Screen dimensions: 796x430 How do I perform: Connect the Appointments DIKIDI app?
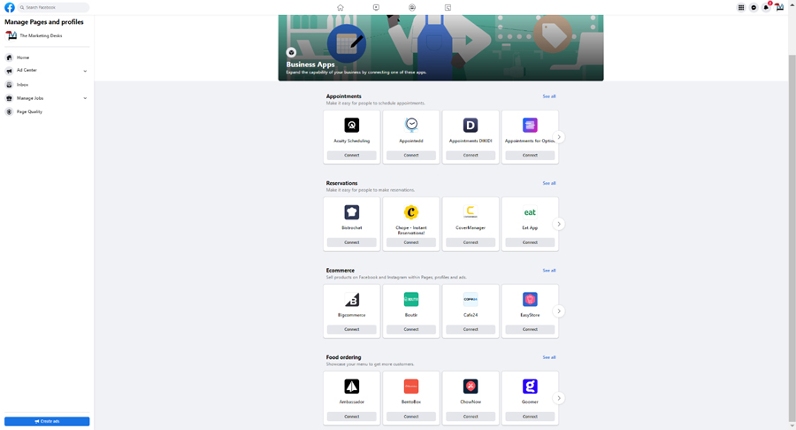click(x=471, y=155)
